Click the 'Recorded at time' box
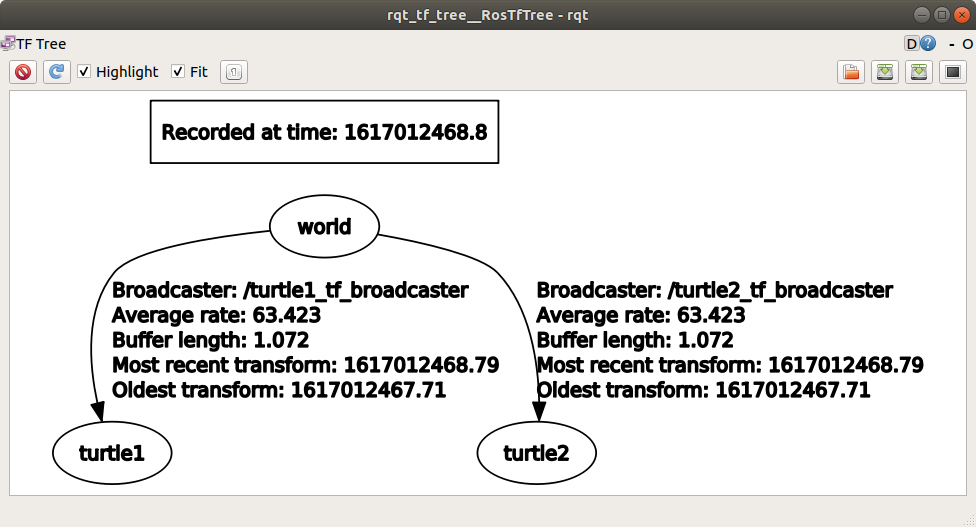Screen dimensions: 976x527 click(x=324, y=132)
